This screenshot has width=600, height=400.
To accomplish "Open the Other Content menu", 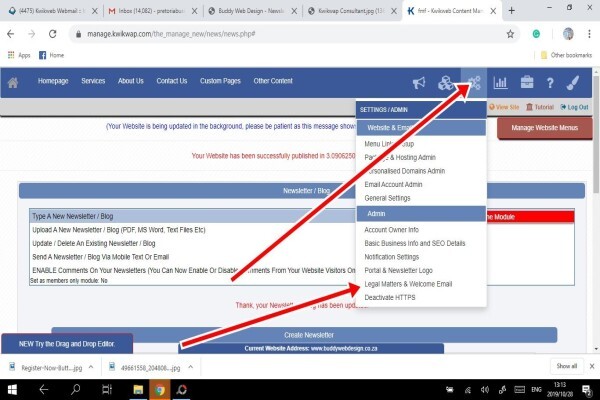I will [273, 81].
